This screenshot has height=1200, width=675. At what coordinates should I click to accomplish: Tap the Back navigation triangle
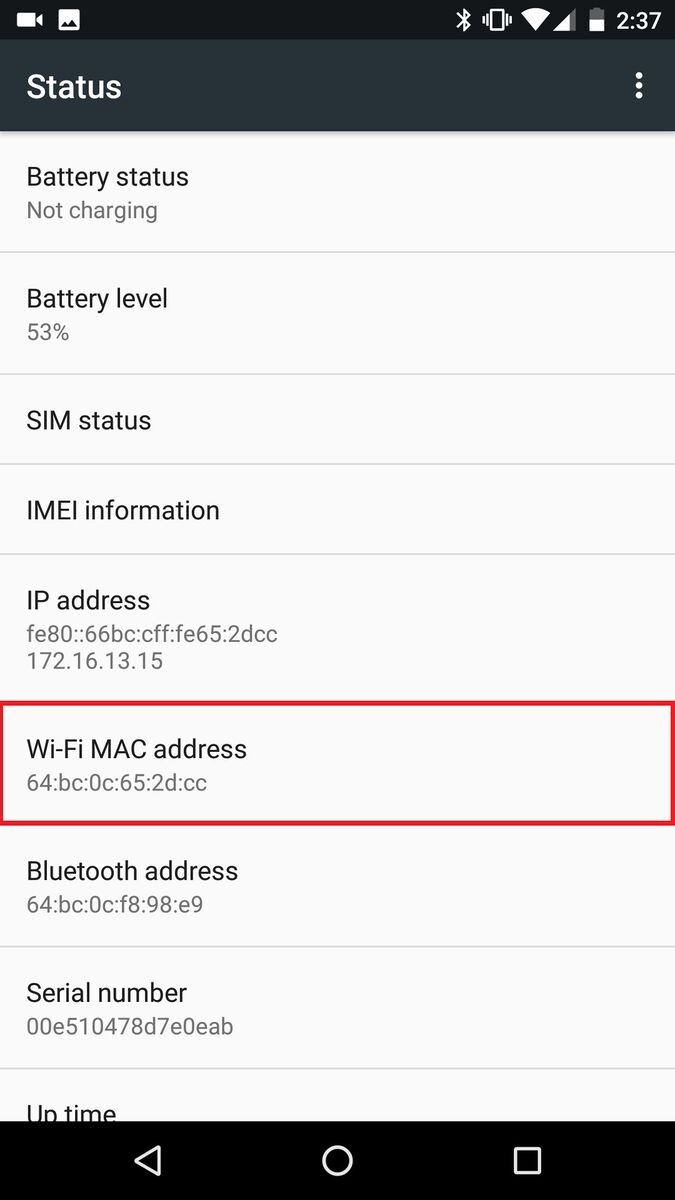tap(148, 1160)
